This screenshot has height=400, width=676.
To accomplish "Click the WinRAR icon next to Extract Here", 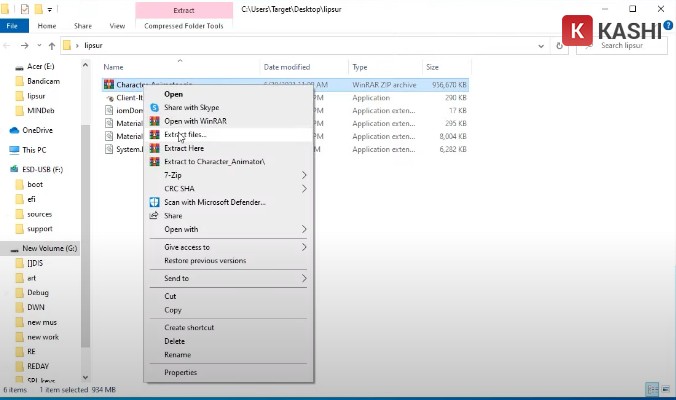I will (x=154, y=148).
